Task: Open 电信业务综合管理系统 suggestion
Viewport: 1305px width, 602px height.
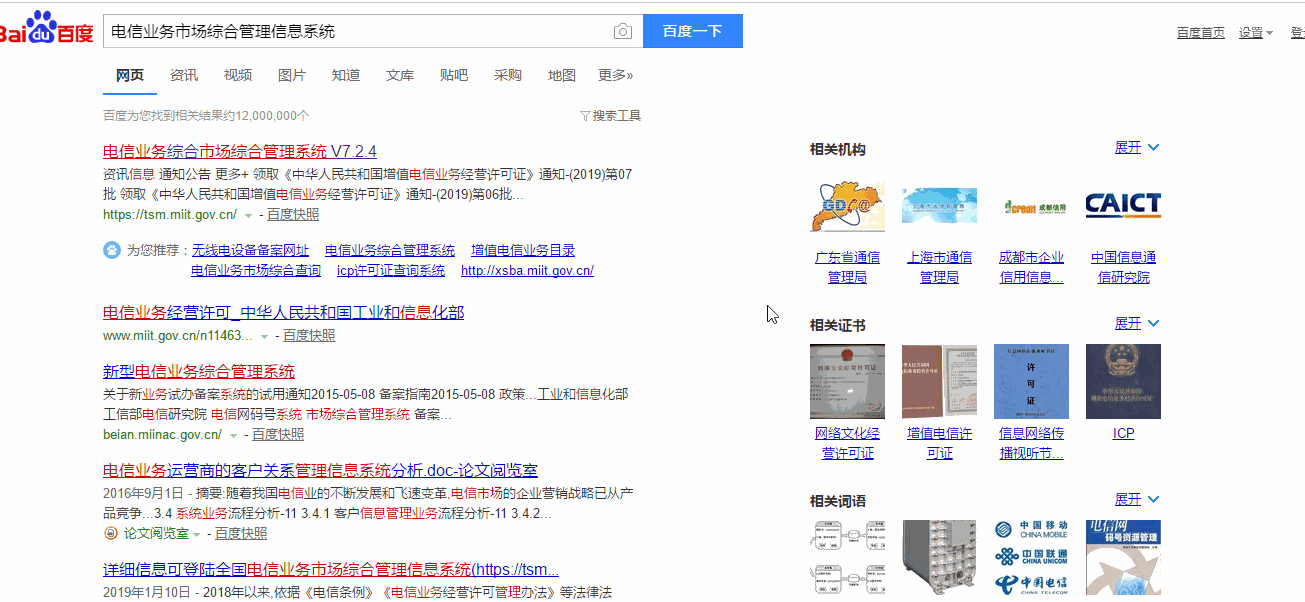Action: coord(390,250)
